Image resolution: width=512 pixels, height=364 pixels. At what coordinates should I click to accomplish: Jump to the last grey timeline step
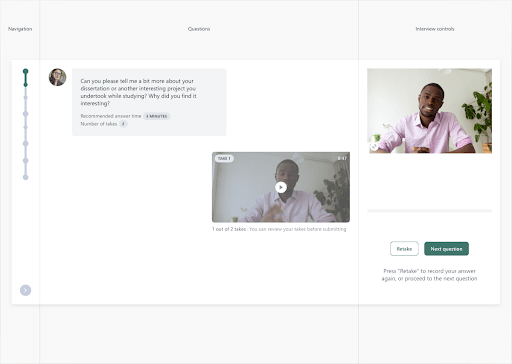[25, 177]
